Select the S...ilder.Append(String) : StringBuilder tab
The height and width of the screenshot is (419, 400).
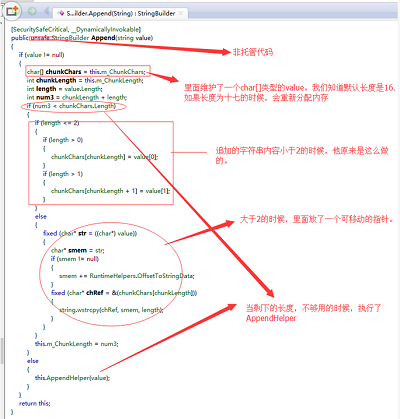coord(121,13)
